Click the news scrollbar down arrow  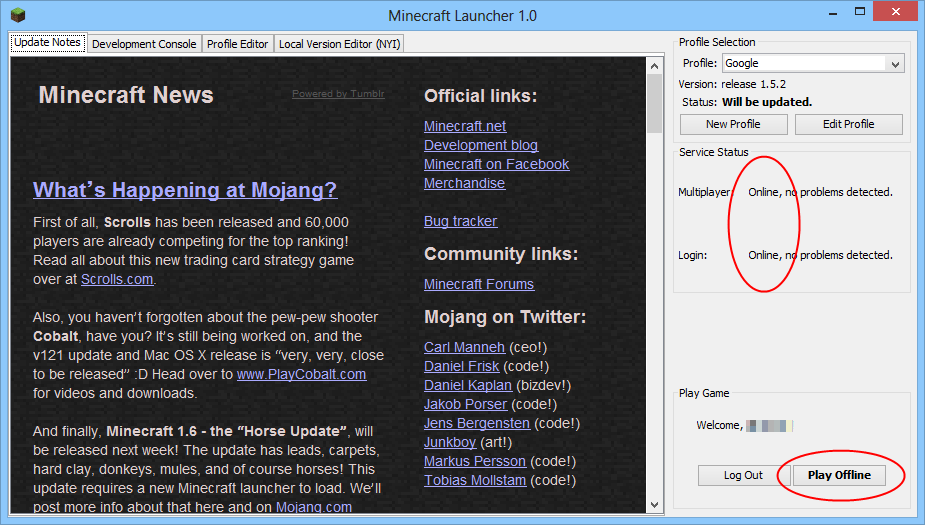pyautogui.click(x=655, y=505)
